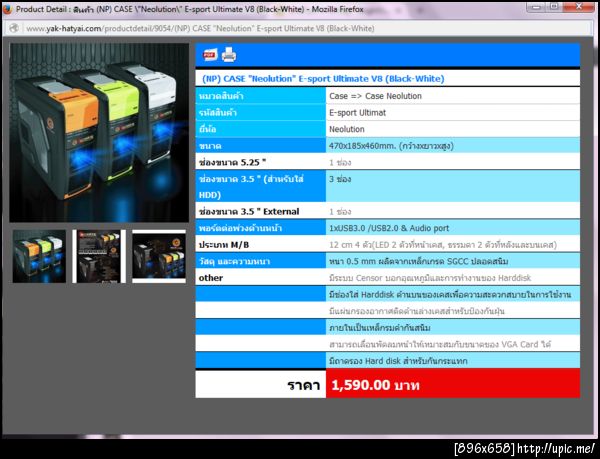The image size is (600, 459).
Task: Click the 3.5" HDD bay row label
Action: [x=251, y=187]
